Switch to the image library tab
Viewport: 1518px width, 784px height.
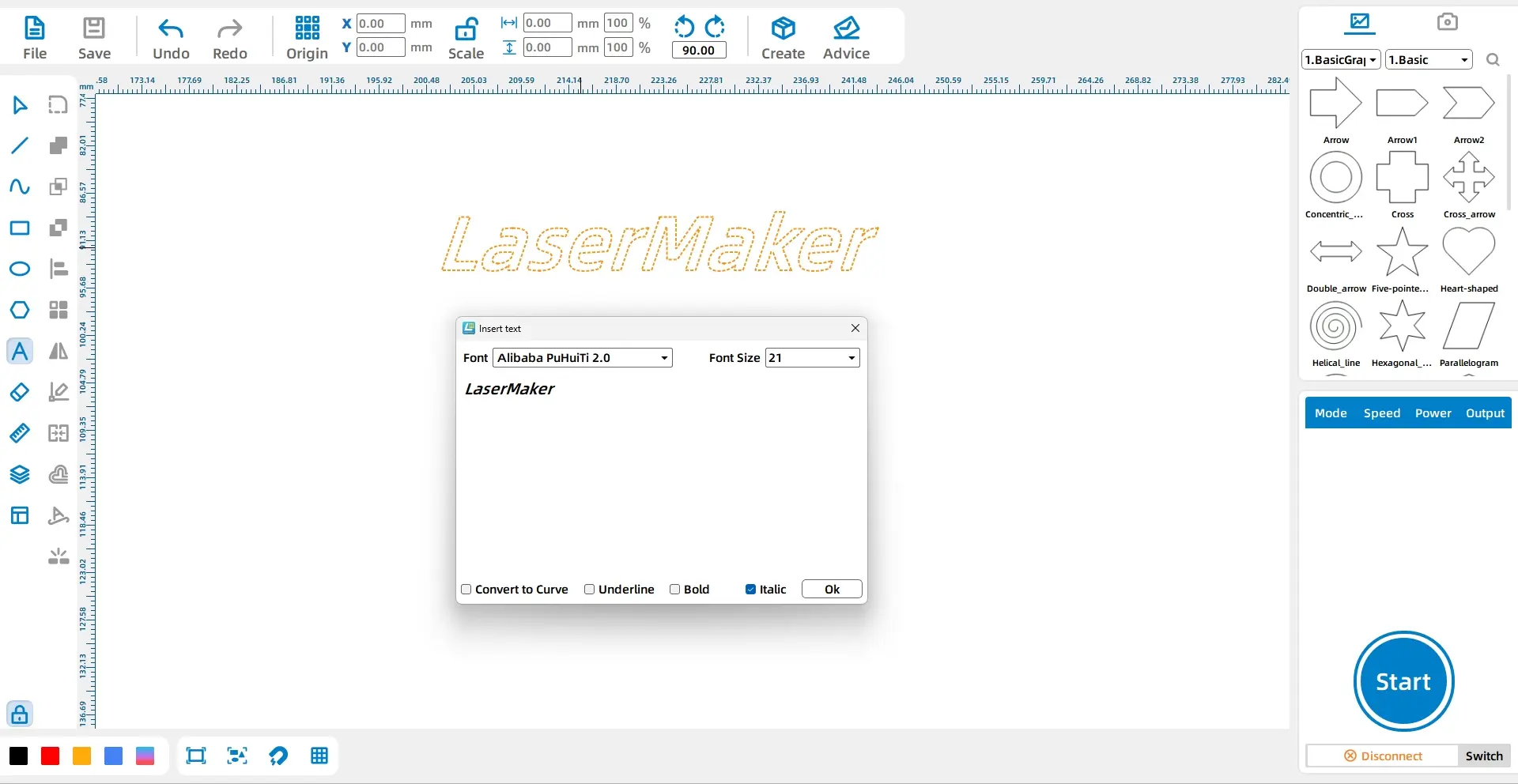(x=1360, y=22)
